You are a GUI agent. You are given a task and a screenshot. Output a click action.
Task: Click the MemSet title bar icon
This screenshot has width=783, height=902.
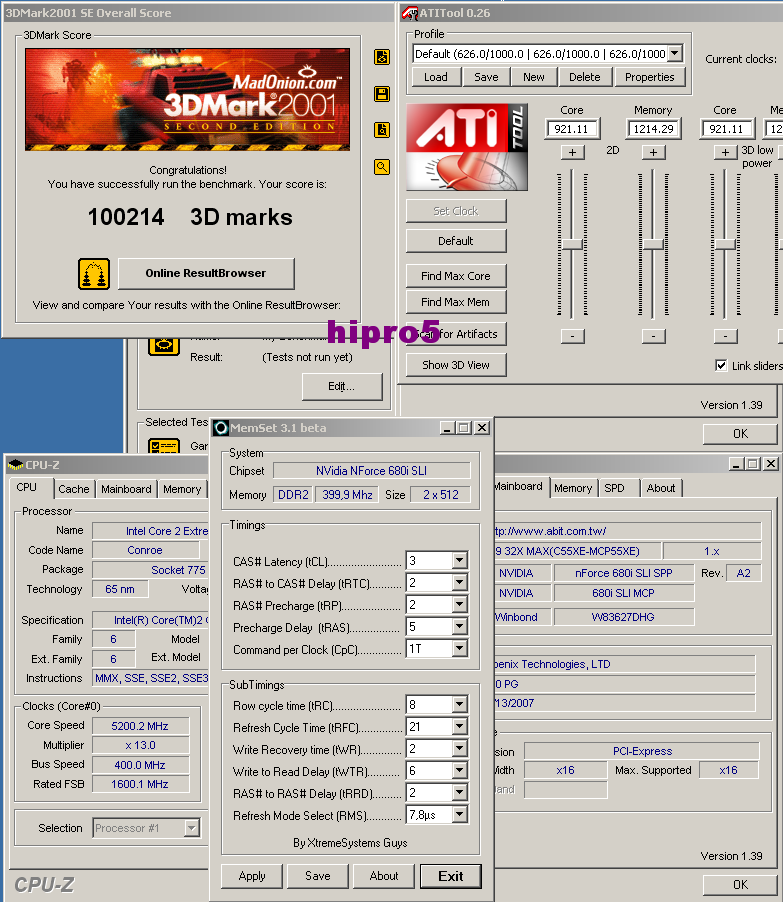tap(221, 428)
